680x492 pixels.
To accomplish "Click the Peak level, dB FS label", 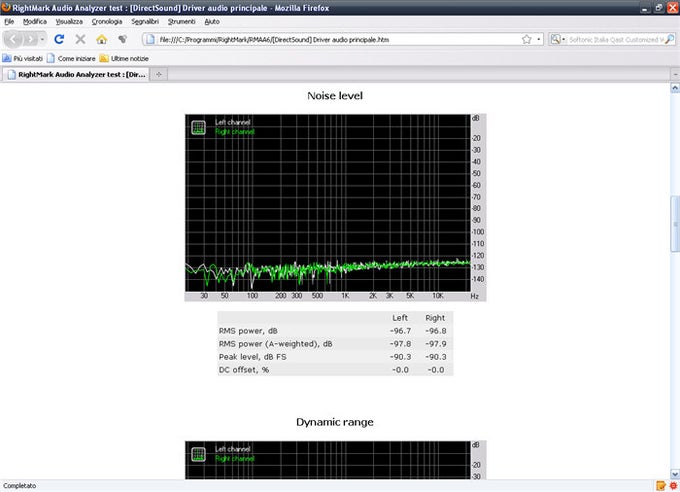I will 252,357.
